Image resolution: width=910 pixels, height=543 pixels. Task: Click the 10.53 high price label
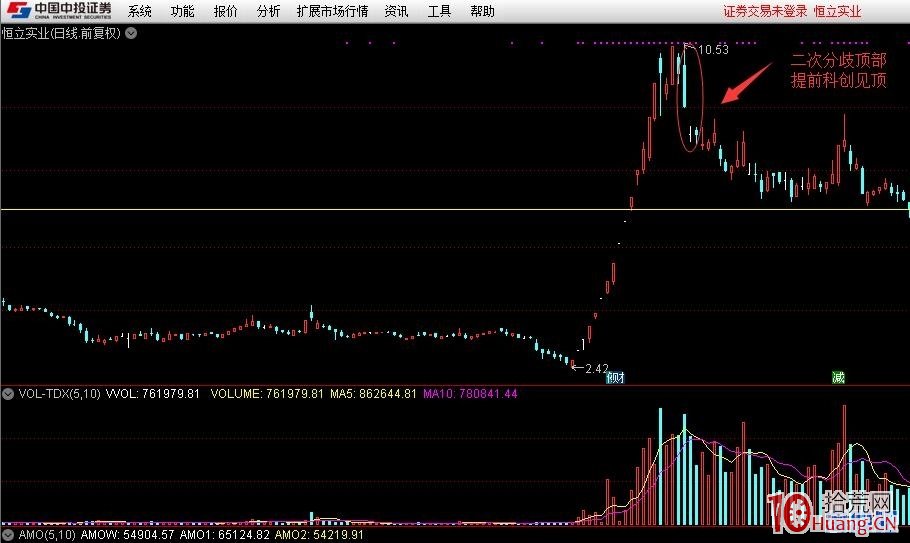coord(713,50)
